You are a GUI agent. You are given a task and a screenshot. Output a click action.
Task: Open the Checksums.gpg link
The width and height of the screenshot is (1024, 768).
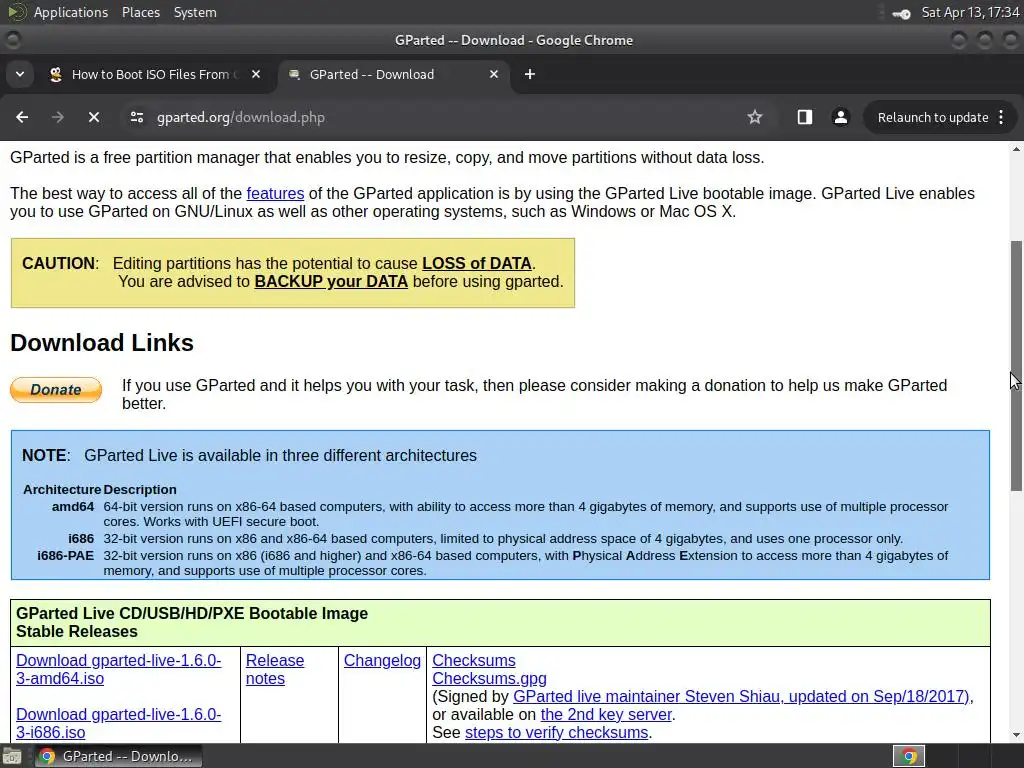(489, 679)
